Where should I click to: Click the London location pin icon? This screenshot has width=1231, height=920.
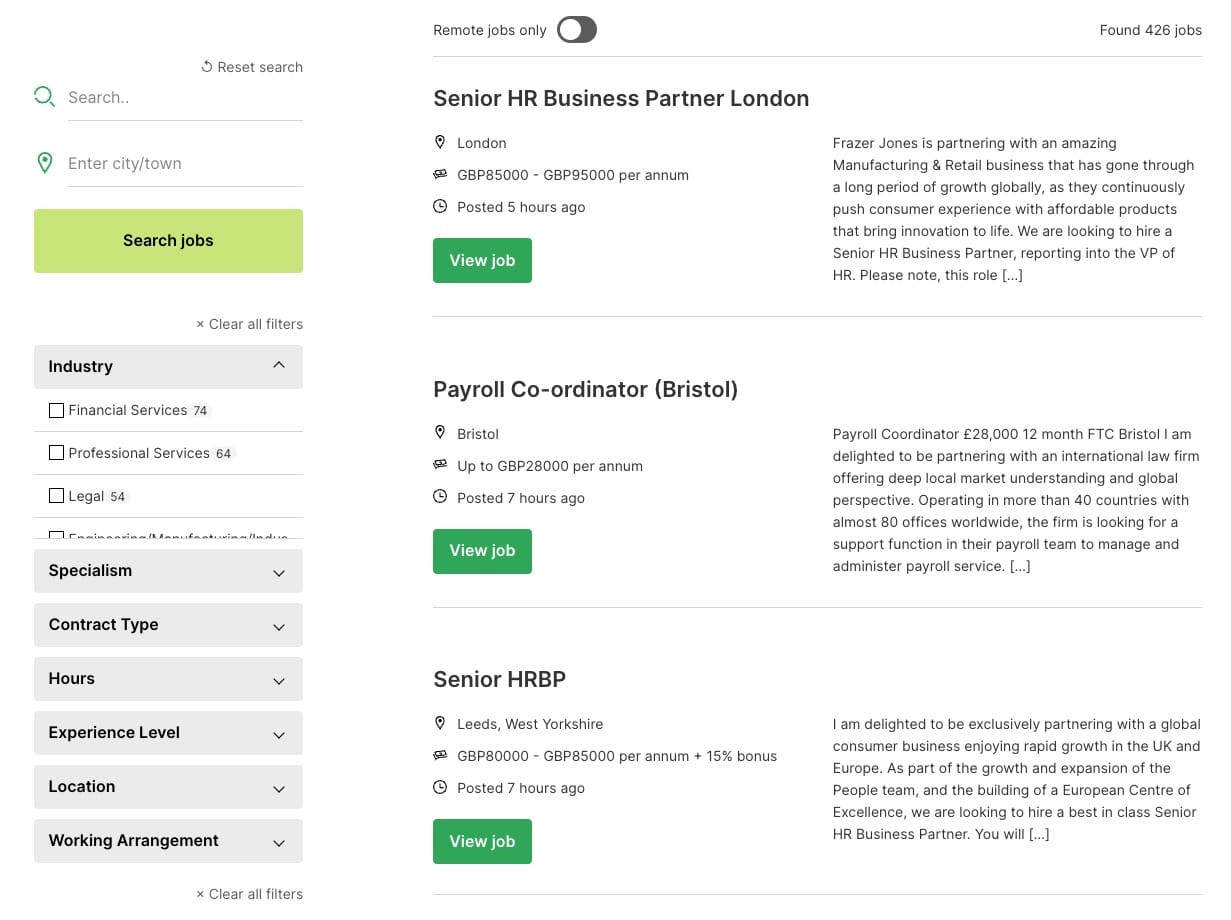440,142
